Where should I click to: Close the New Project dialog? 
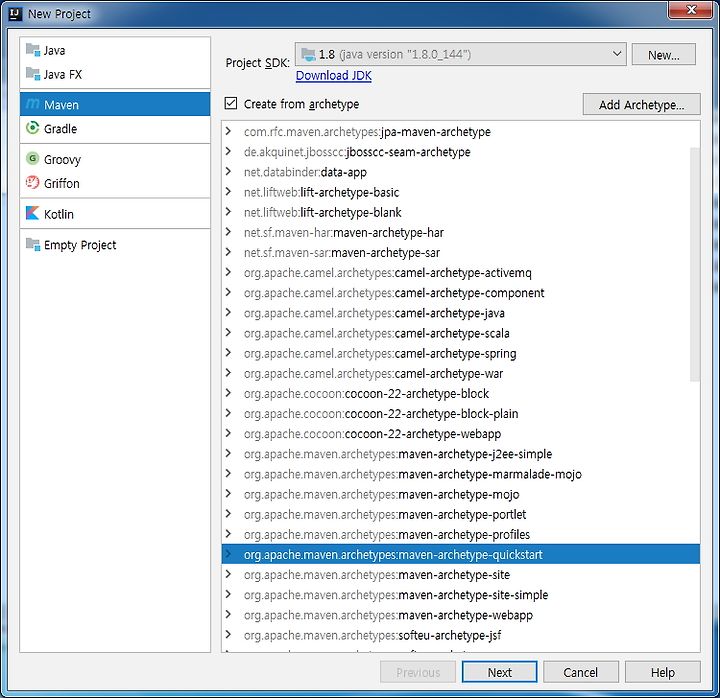(x=690, y=10)
